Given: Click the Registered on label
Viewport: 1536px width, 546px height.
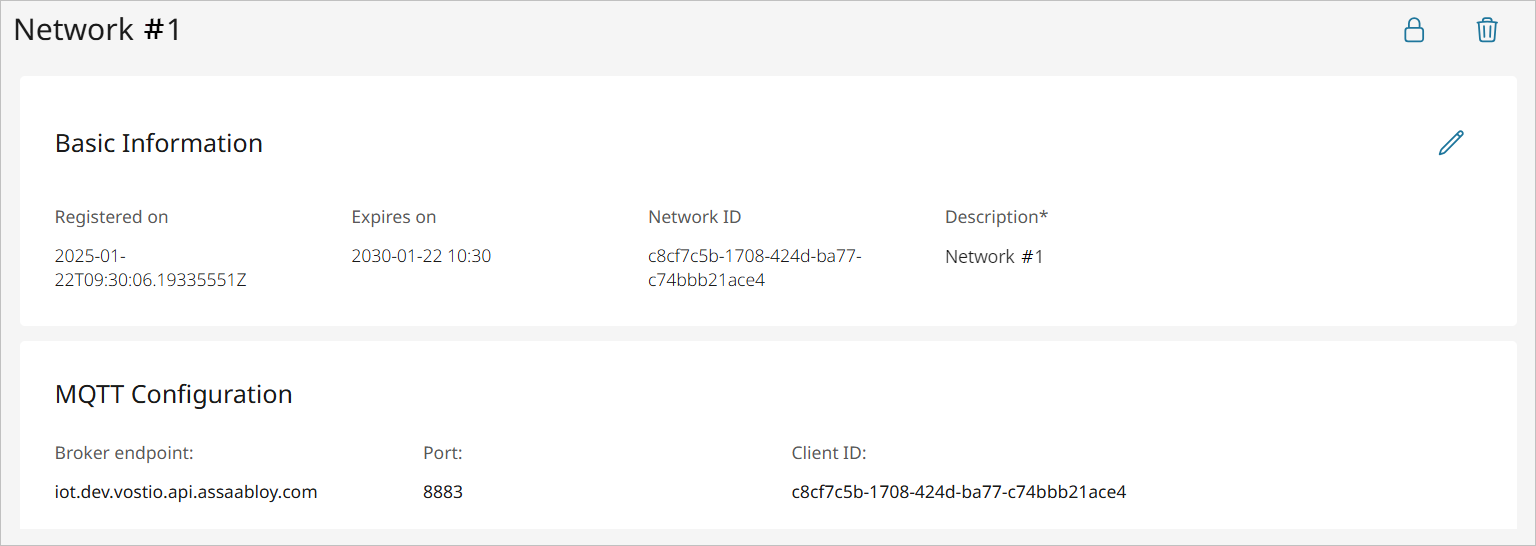Looking at the screenshot, I should 111,217.
